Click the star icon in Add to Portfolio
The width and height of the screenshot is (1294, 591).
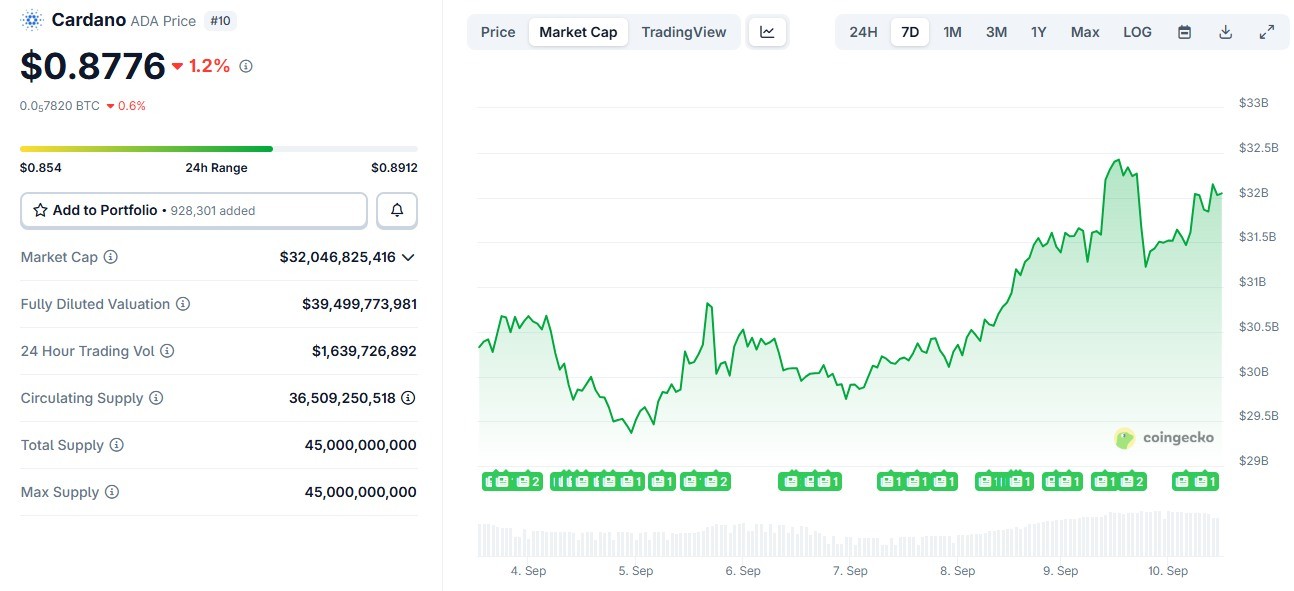pyautogui.click(x=41, y=210)
